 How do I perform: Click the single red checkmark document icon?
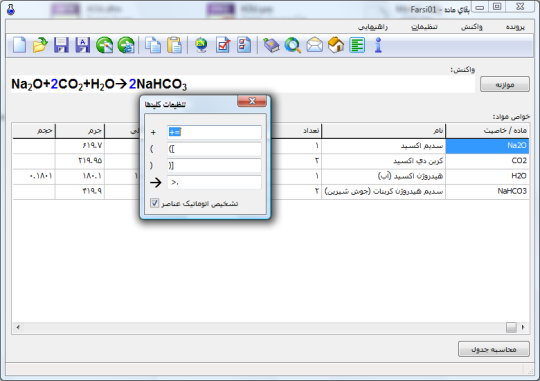pyautogui.click(x=223, y=45)
